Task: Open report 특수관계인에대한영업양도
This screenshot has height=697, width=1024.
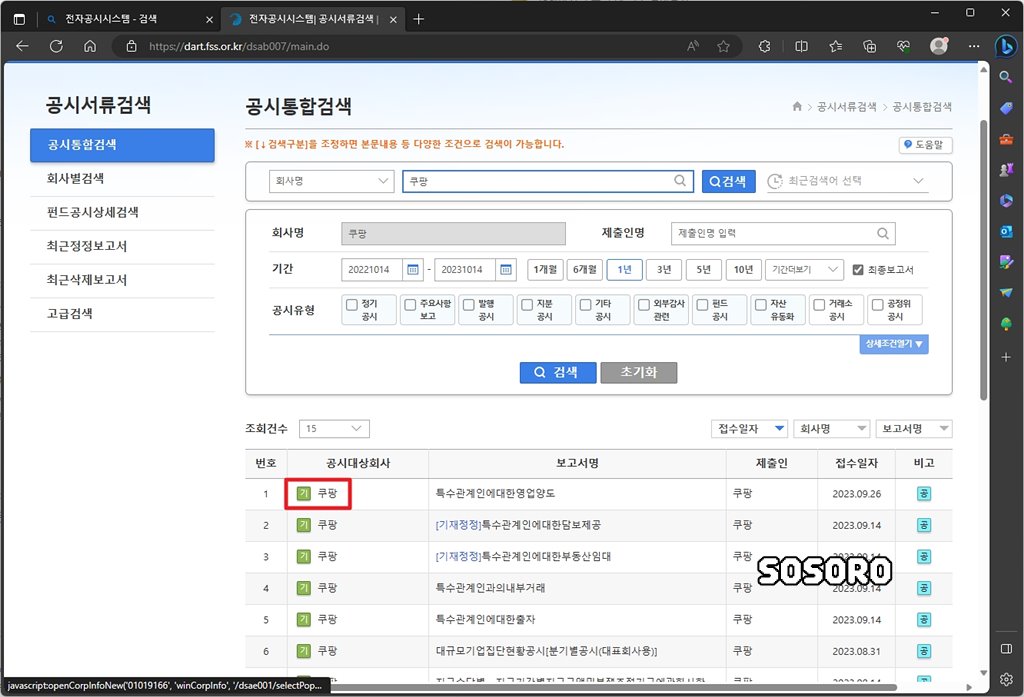Action: pyautogui.click(x=495, y=493)
